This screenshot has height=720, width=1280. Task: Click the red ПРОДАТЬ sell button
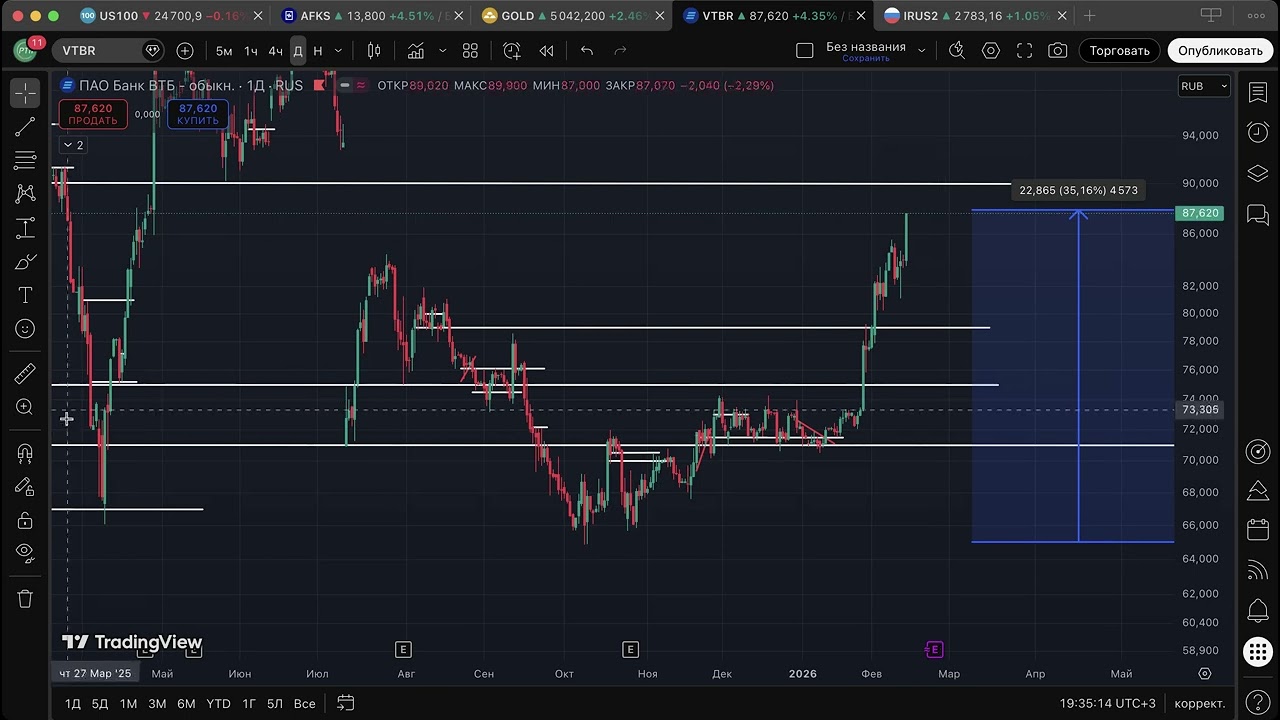[93, 115]
